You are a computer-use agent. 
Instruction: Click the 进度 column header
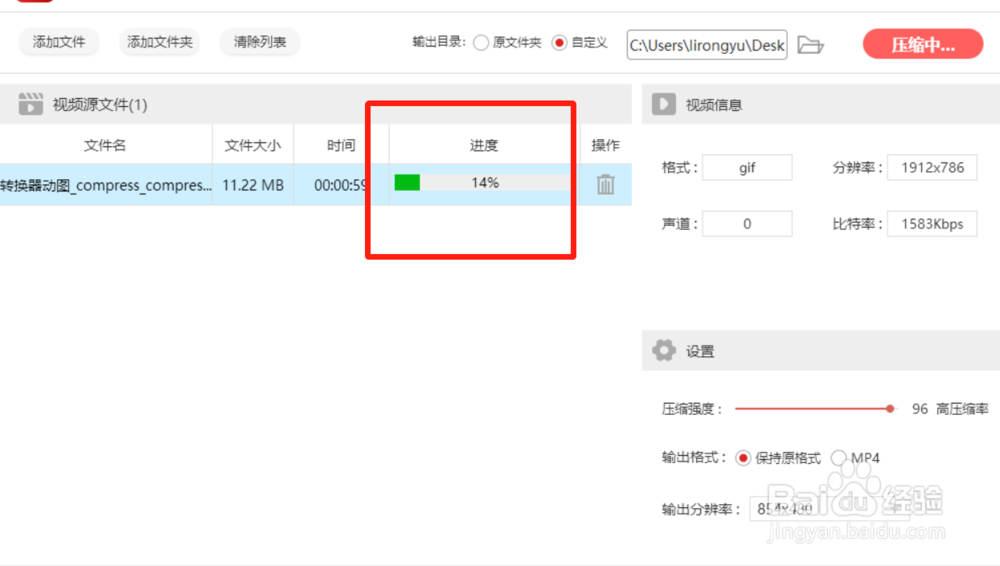point(484,145)
